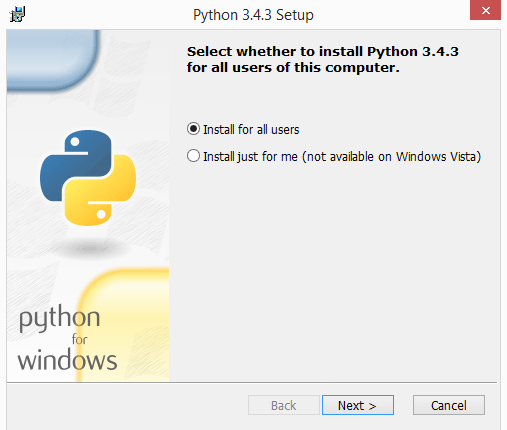Click the yellow snake's eye on the logo

coord(101,214)
